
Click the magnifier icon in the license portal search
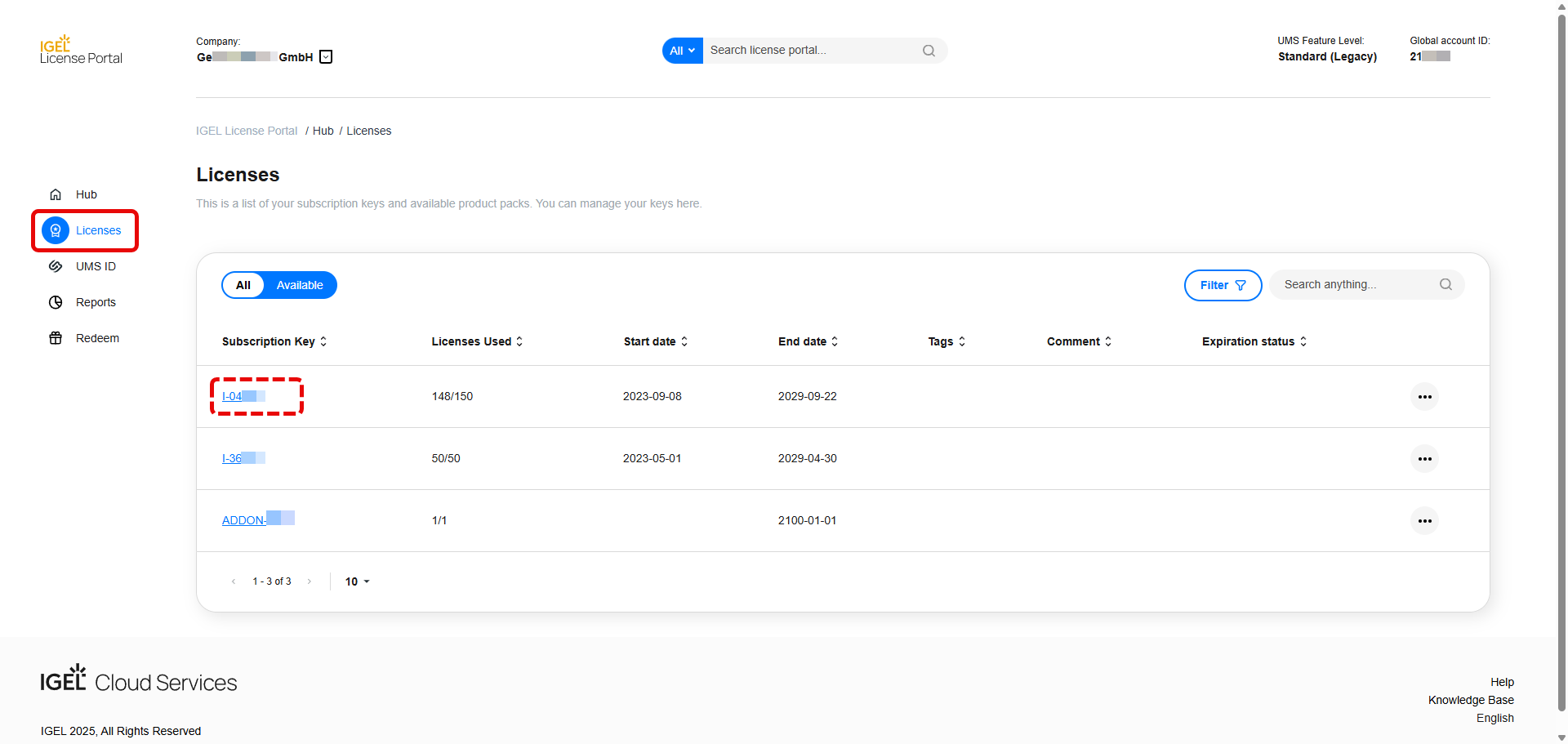[x=929, y=50]
